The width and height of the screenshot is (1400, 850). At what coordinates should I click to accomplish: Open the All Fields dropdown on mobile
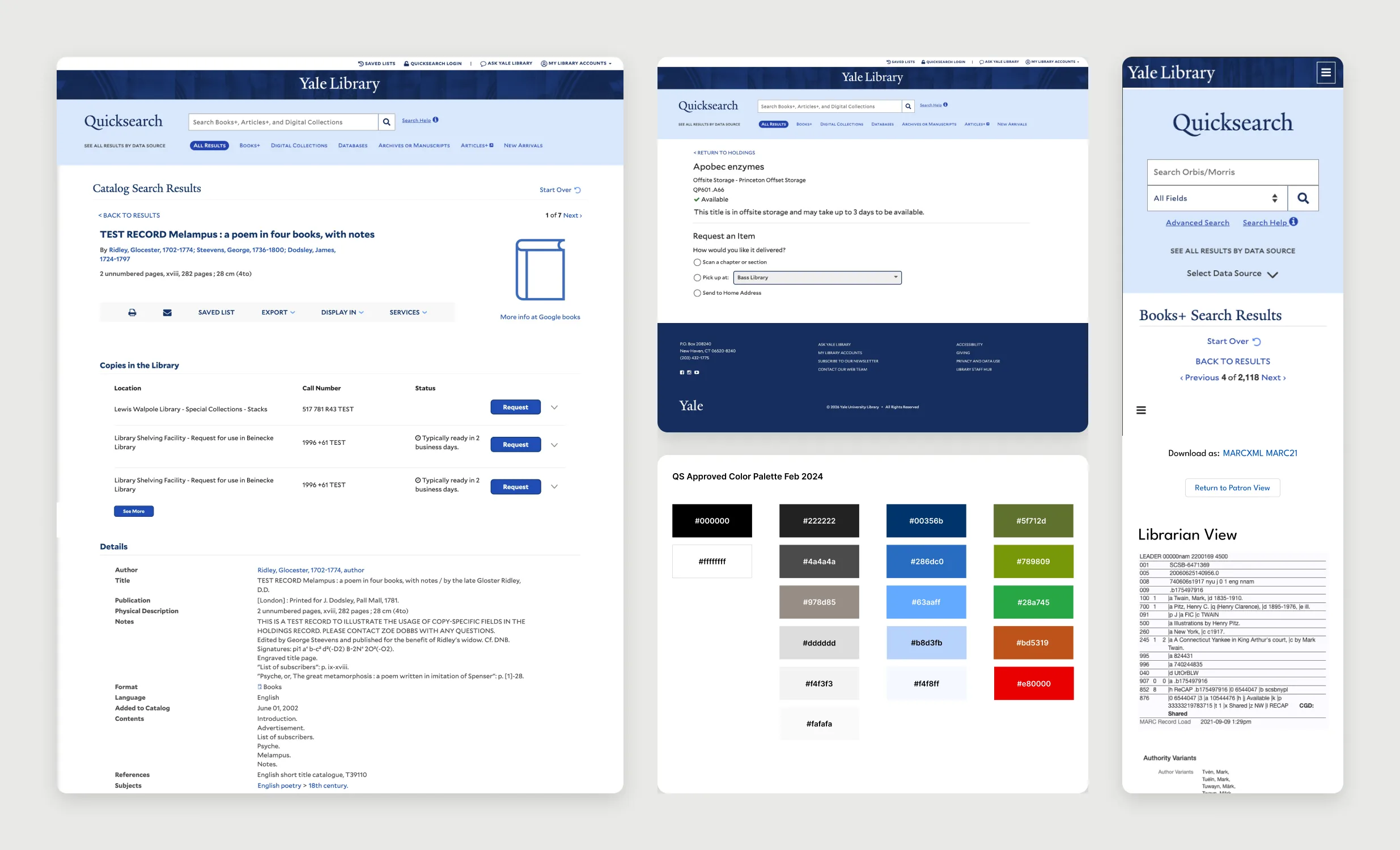[x=1217, y=198]
